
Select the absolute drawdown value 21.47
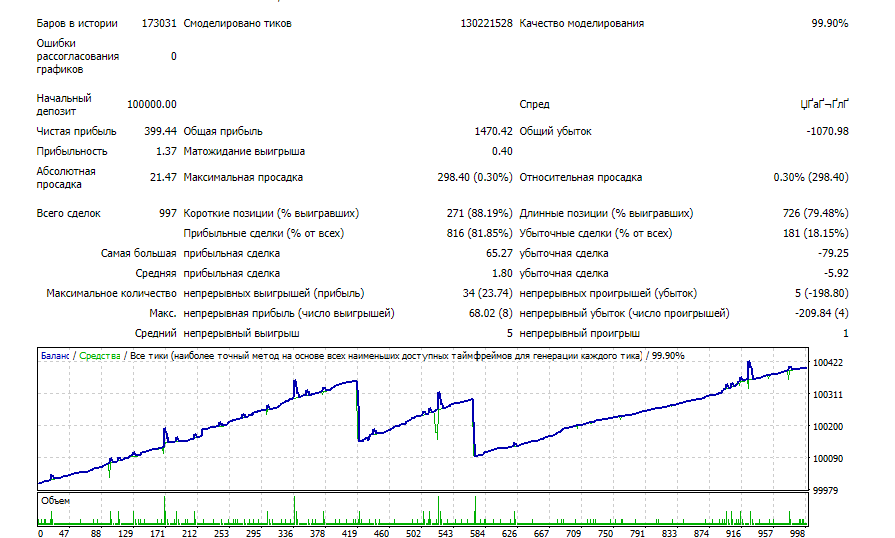click(x=163, y=177)
